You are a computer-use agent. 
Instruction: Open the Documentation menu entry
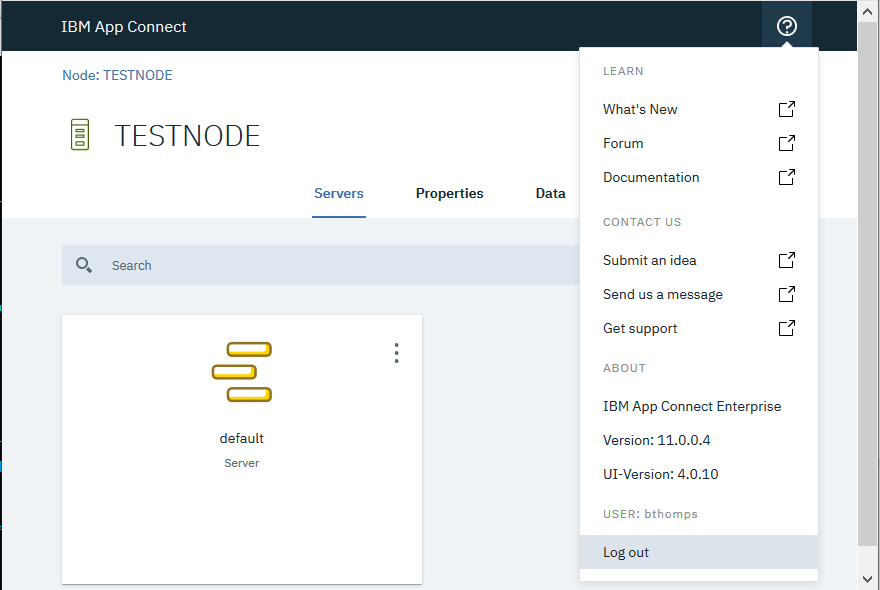[699, 177]
